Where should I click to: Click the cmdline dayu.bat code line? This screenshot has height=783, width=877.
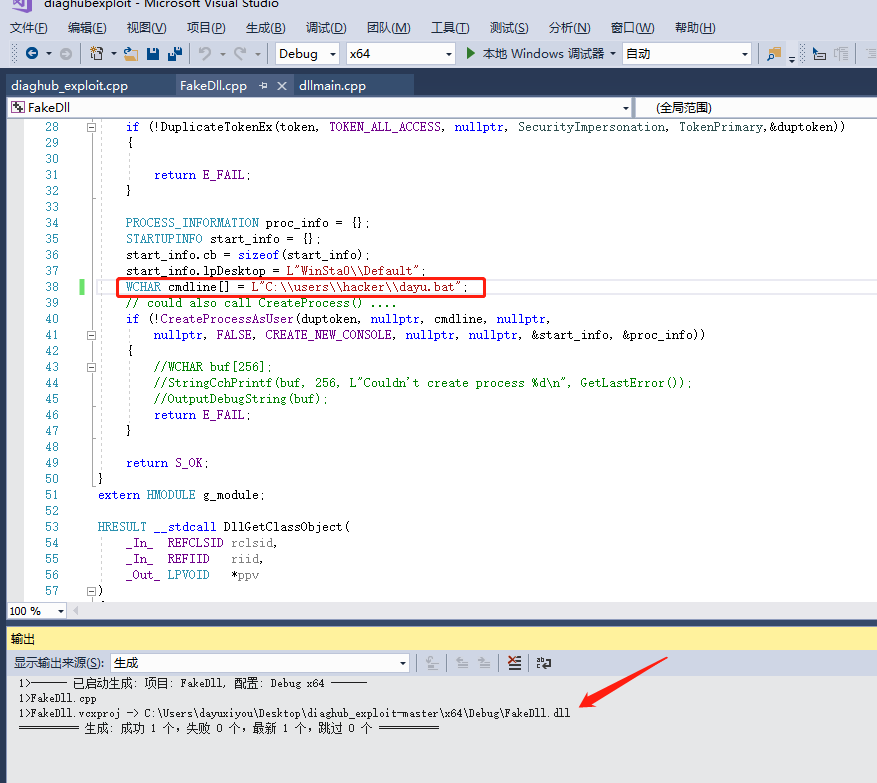tap(296, 287)
